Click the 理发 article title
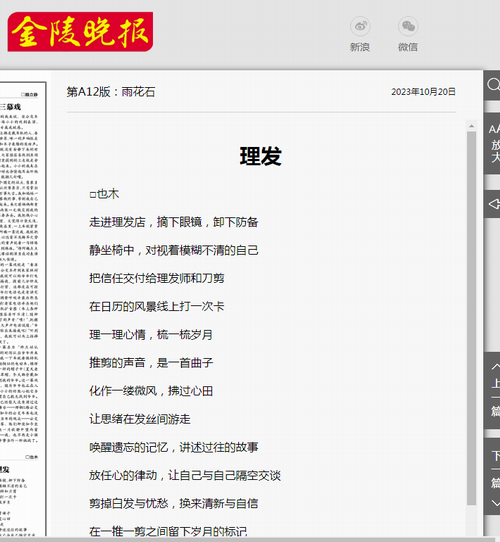Screen dimensions: 500x542 coord(261,156)
